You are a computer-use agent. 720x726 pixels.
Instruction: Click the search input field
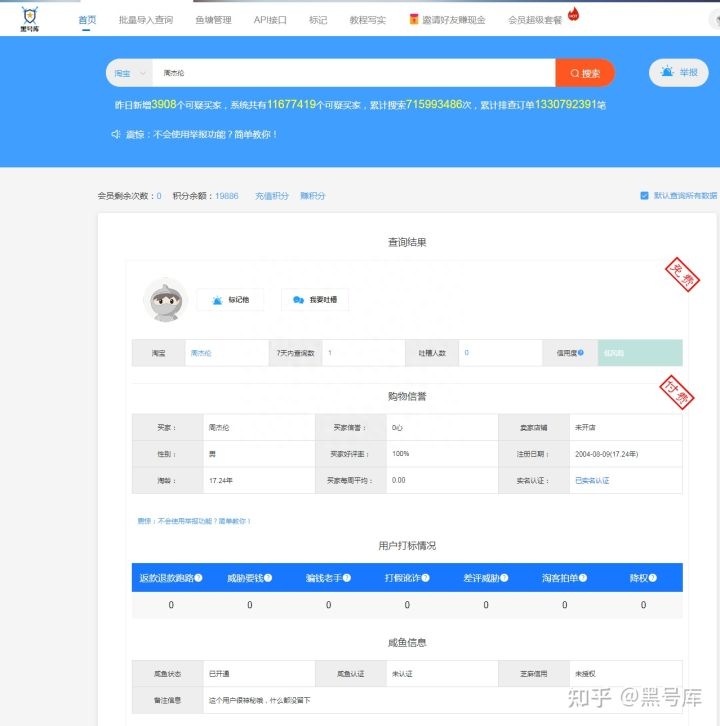click(354, 73)
